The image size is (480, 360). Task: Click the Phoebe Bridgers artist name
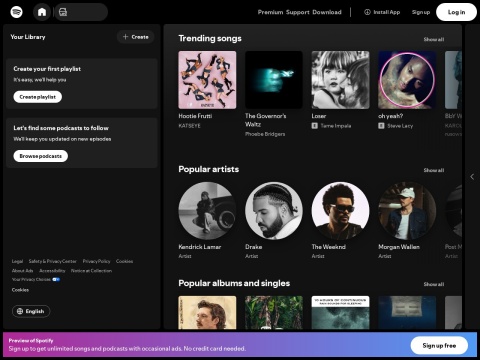pos(265,134)
